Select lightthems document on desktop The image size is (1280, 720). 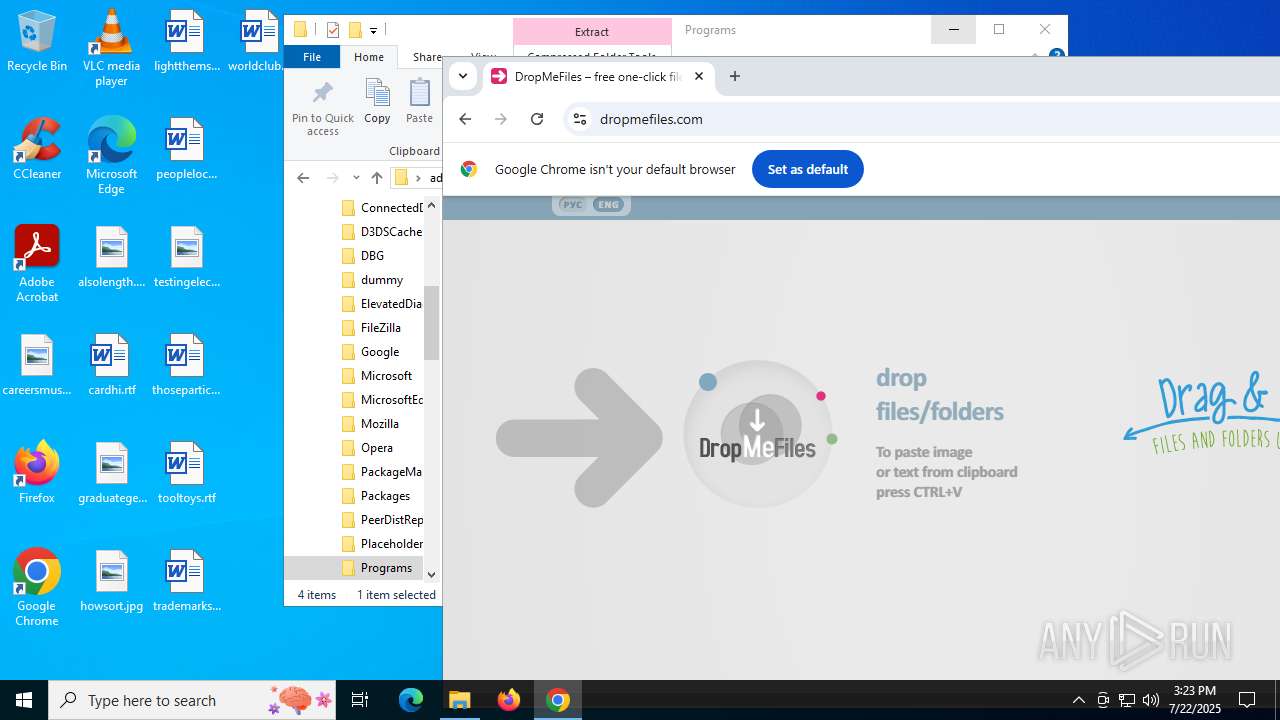186,42
